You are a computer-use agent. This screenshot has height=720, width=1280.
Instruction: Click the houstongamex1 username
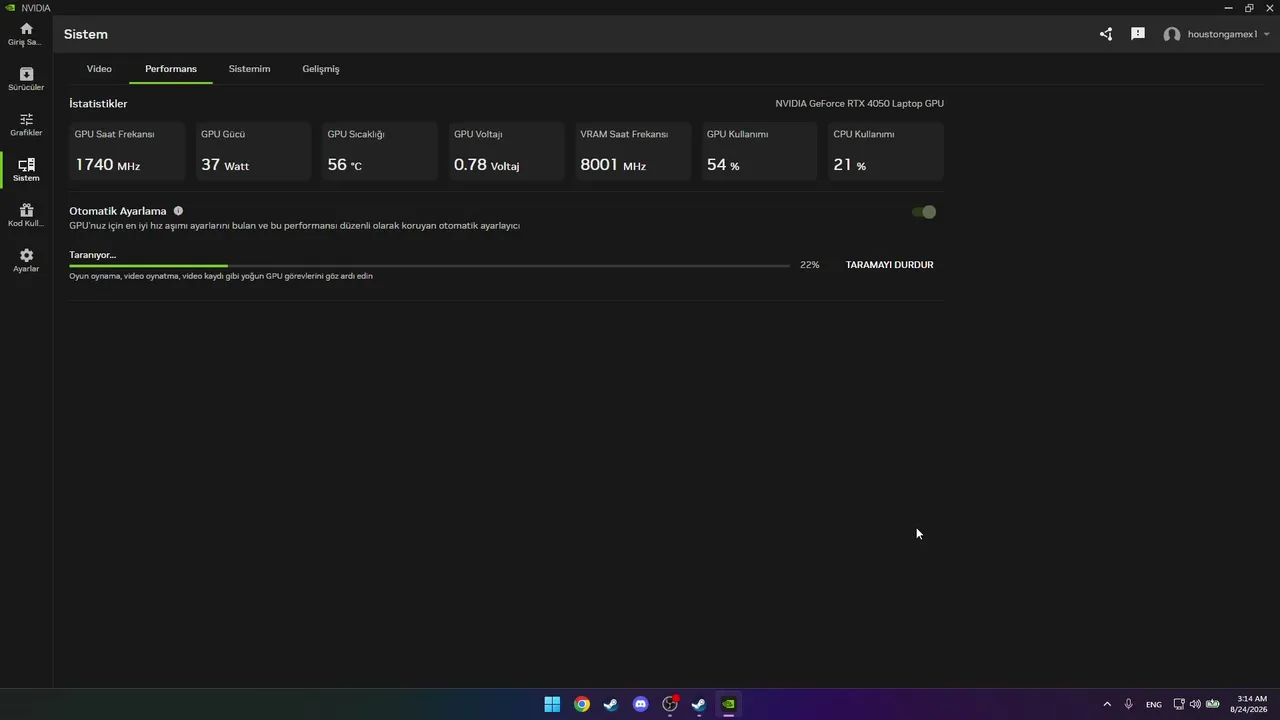click(1222, 34)
